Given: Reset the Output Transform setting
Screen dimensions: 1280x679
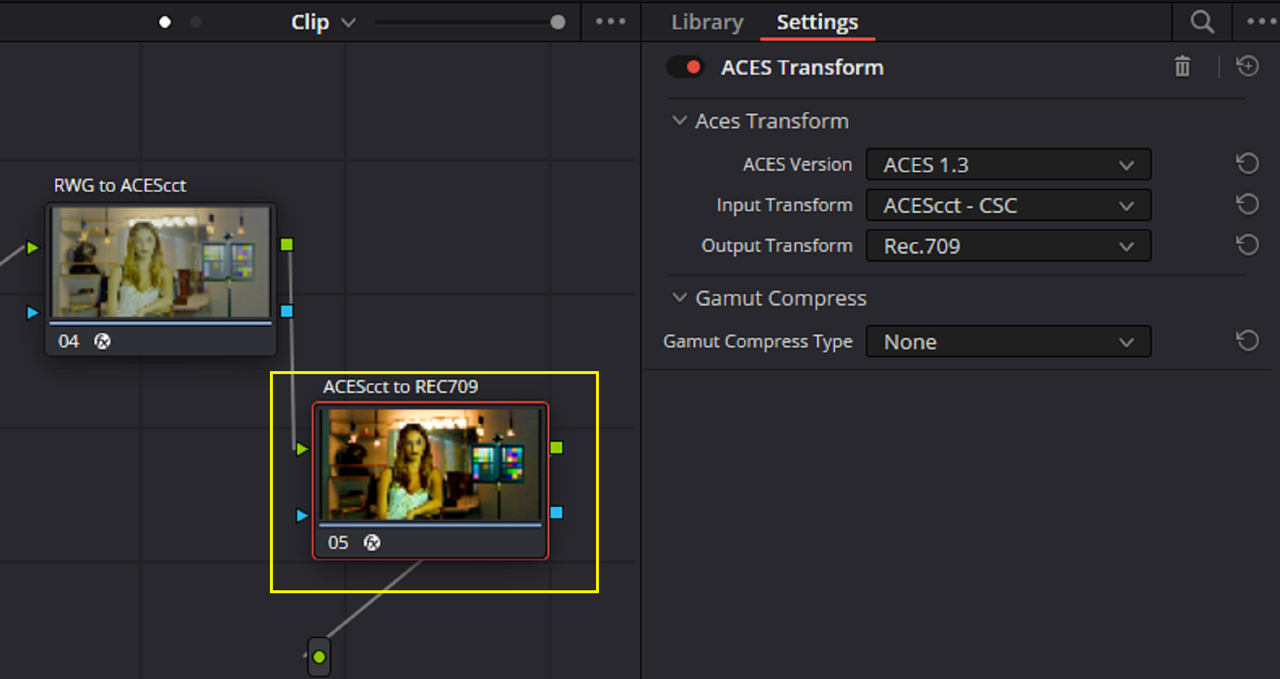Looking at the screenshot, I should pyautogui.click(x=1247, y=245).
